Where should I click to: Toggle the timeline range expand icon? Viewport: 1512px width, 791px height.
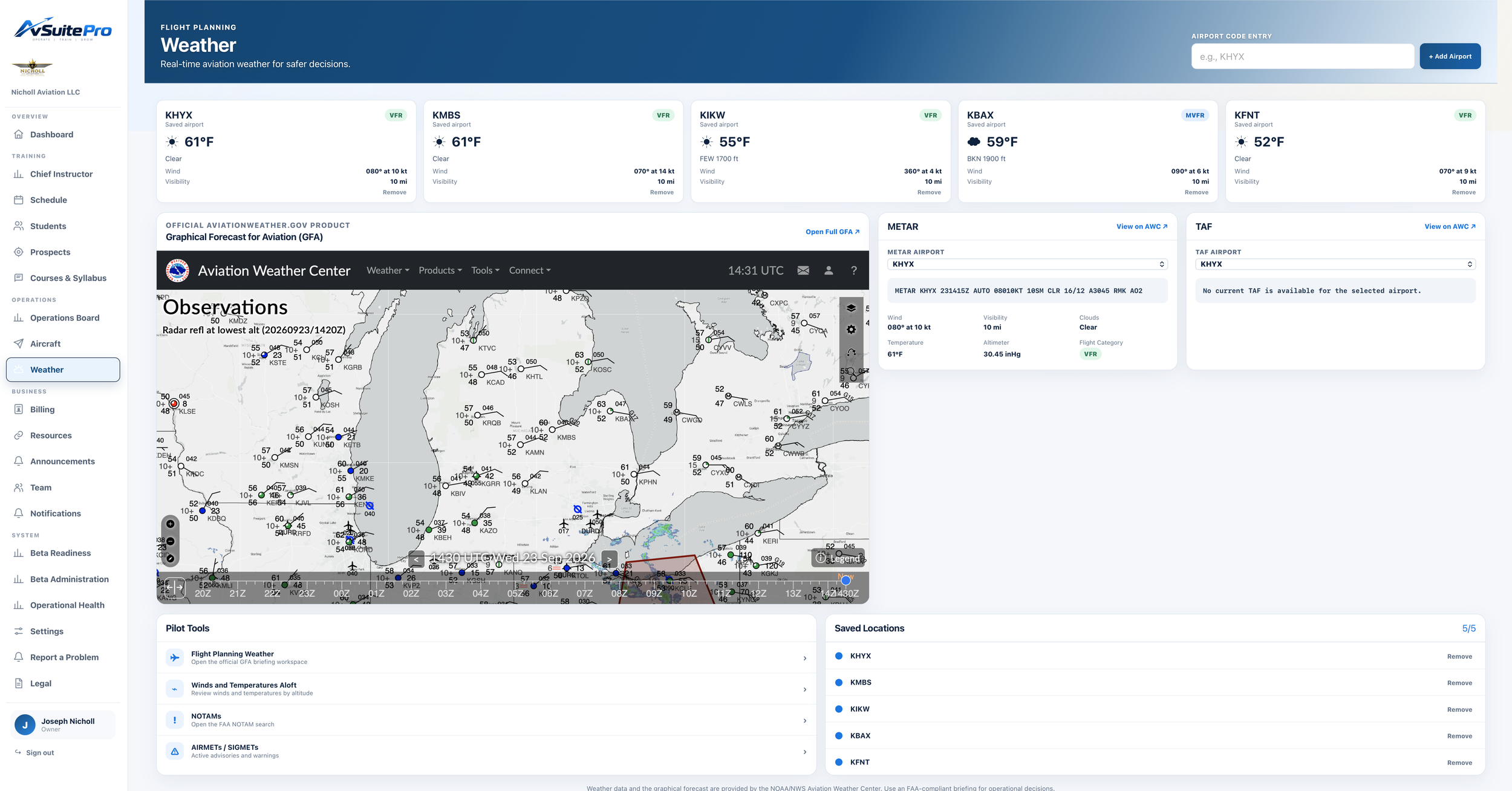pyautogui.click(x=175, y=587)
